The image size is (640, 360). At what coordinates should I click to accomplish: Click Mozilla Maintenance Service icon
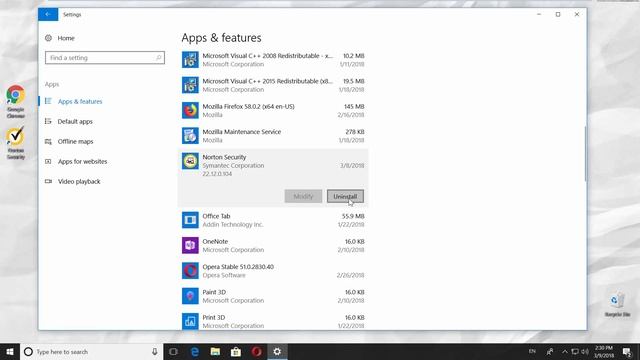tap(190, 136)
